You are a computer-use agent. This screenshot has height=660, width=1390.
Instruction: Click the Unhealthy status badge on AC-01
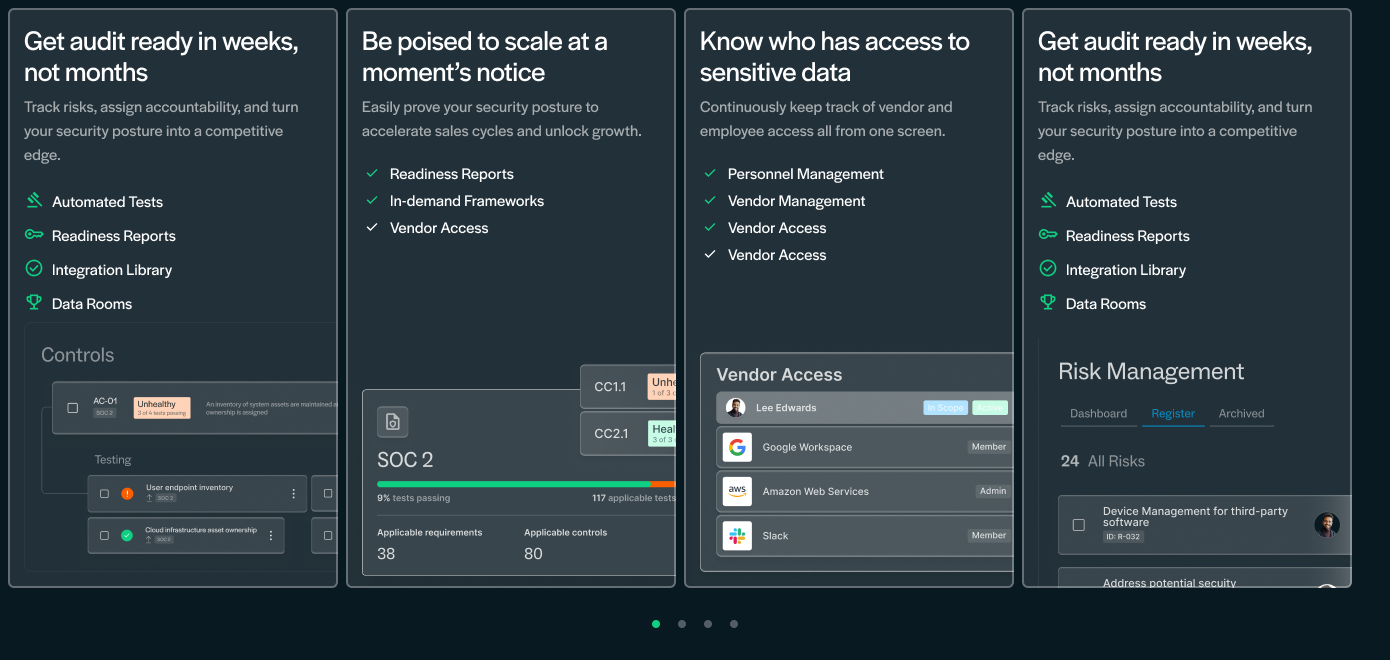(x=162, y=408)
